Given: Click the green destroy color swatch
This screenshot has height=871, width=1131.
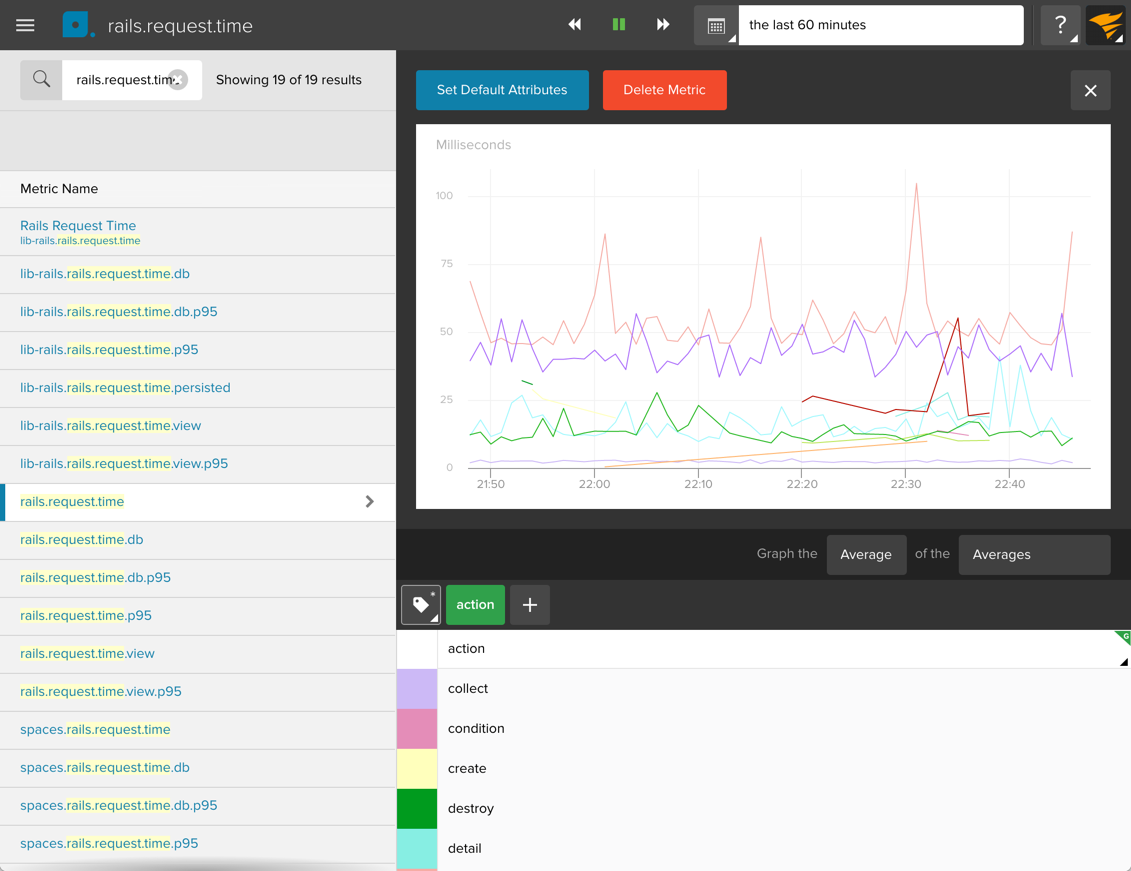Looking at the screenshot, I should (417, 809).
